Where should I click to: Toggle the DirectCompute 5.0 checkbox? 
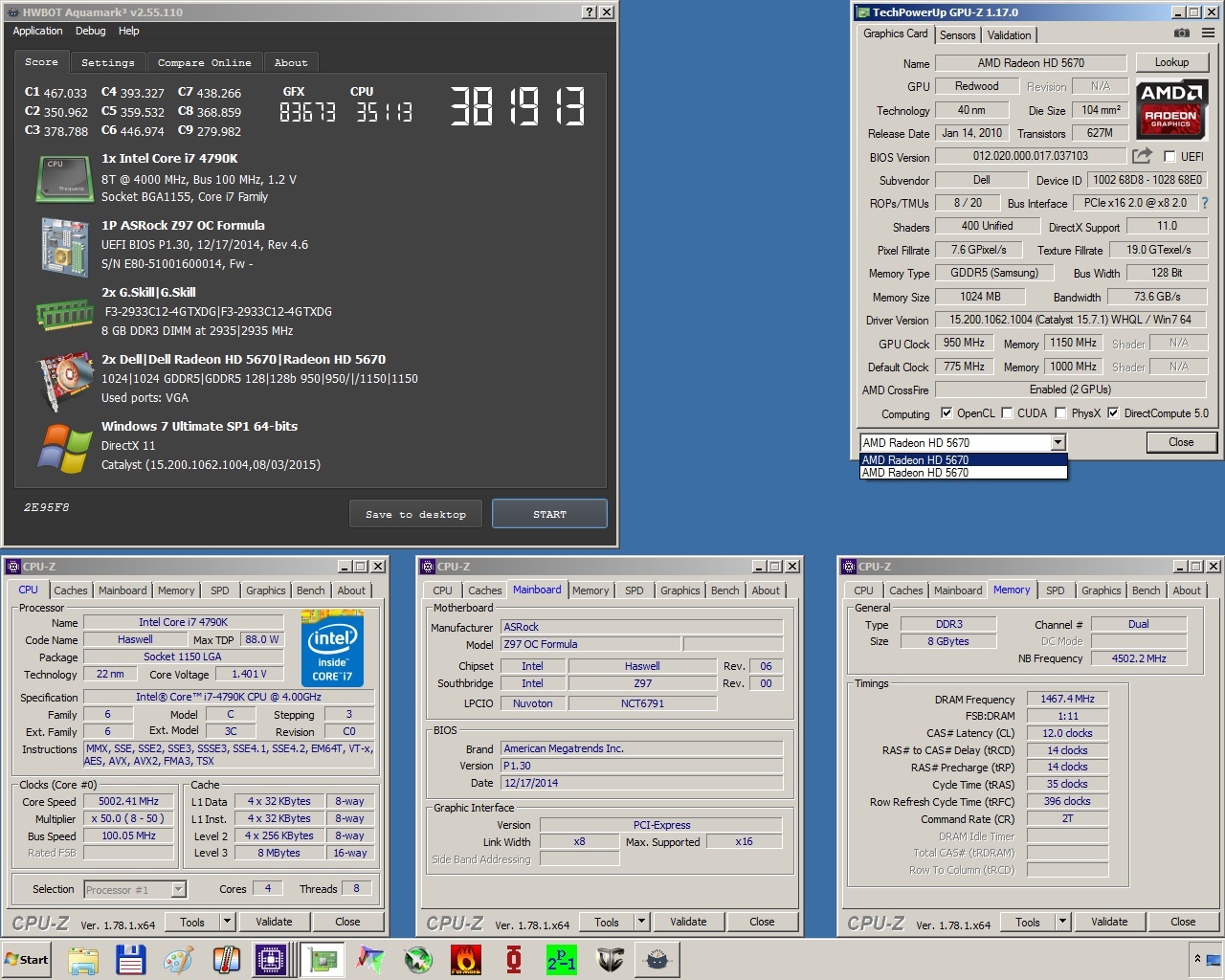1113,413
